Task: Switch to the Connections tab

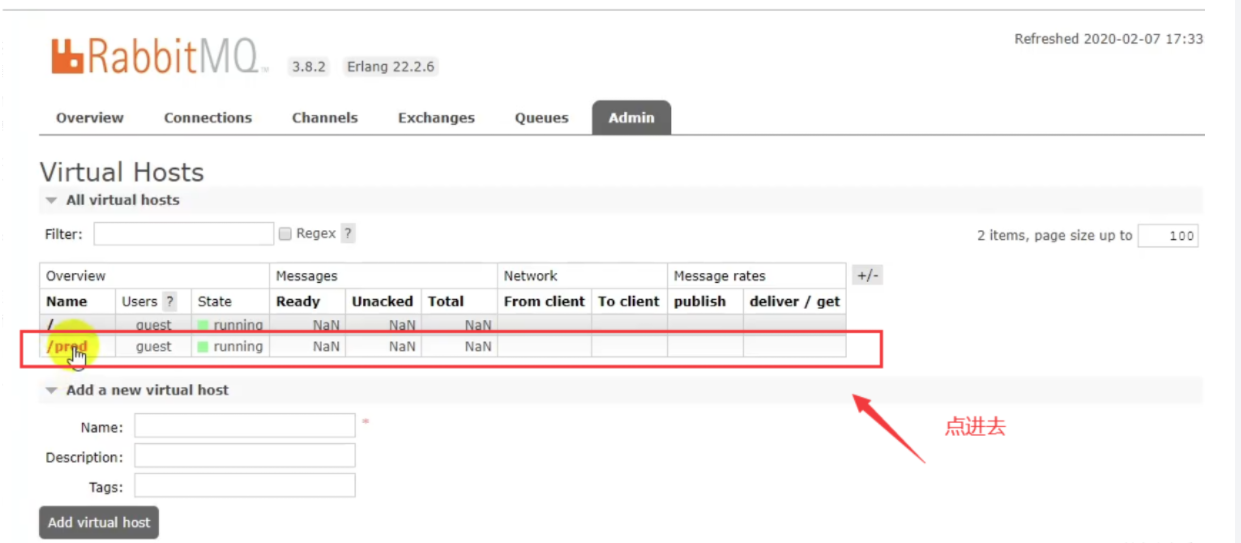Action: pos(208,118)
